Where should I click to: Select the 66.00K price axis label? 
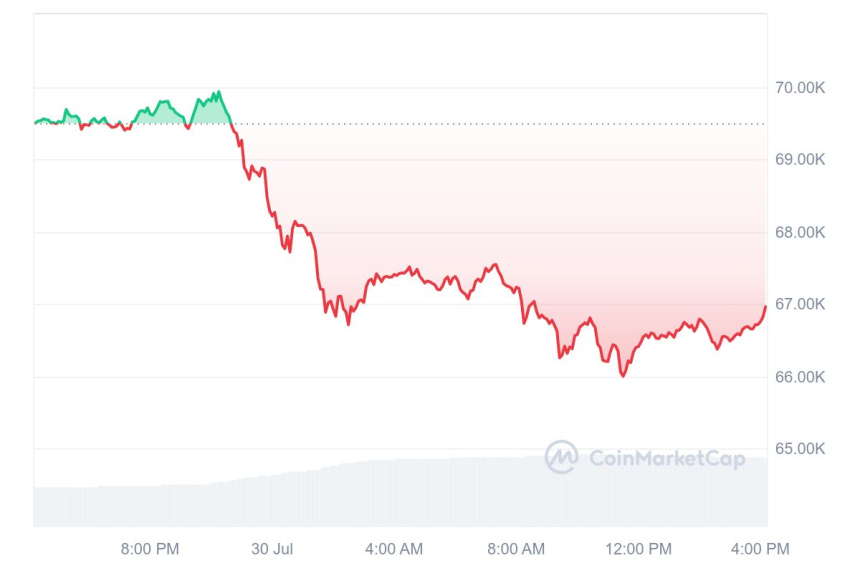pos(799,377)
